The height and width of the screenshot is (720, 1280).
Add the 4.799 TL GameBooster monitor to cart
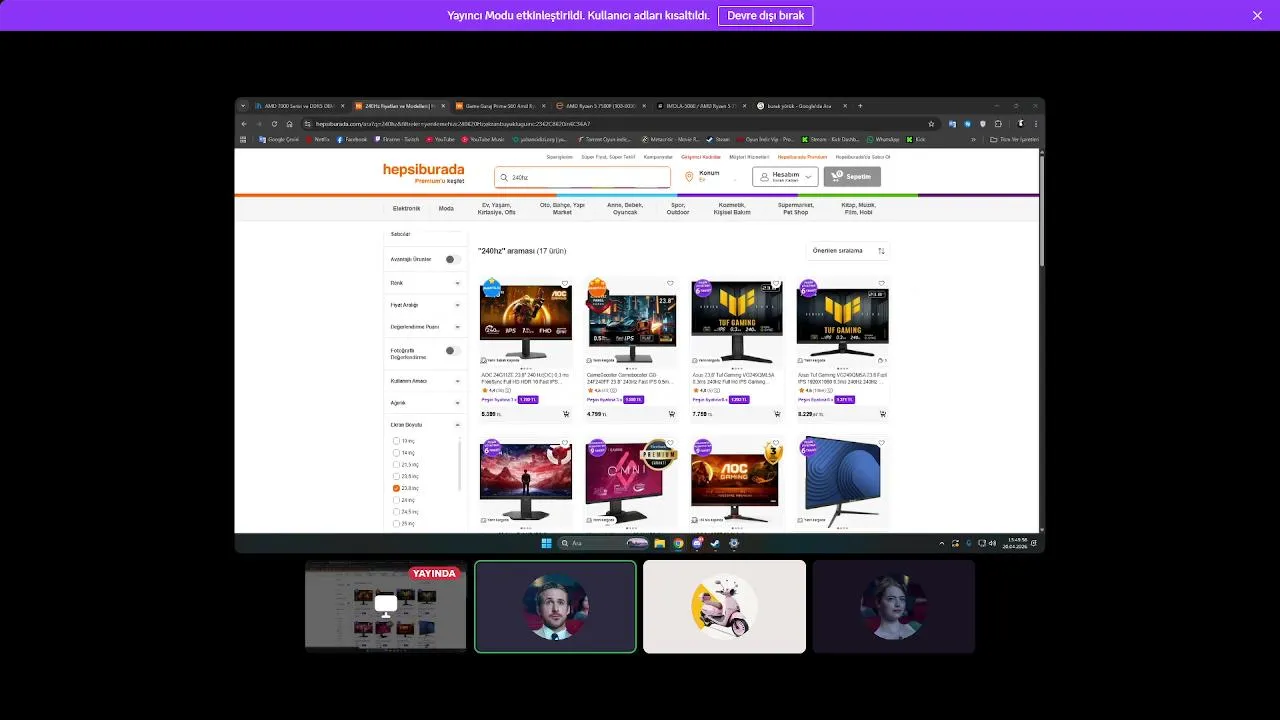(671, 414)
